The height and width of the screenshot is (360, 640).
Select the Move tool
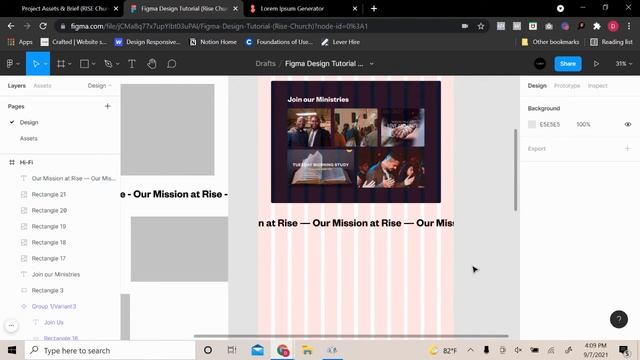click(36, 64)
